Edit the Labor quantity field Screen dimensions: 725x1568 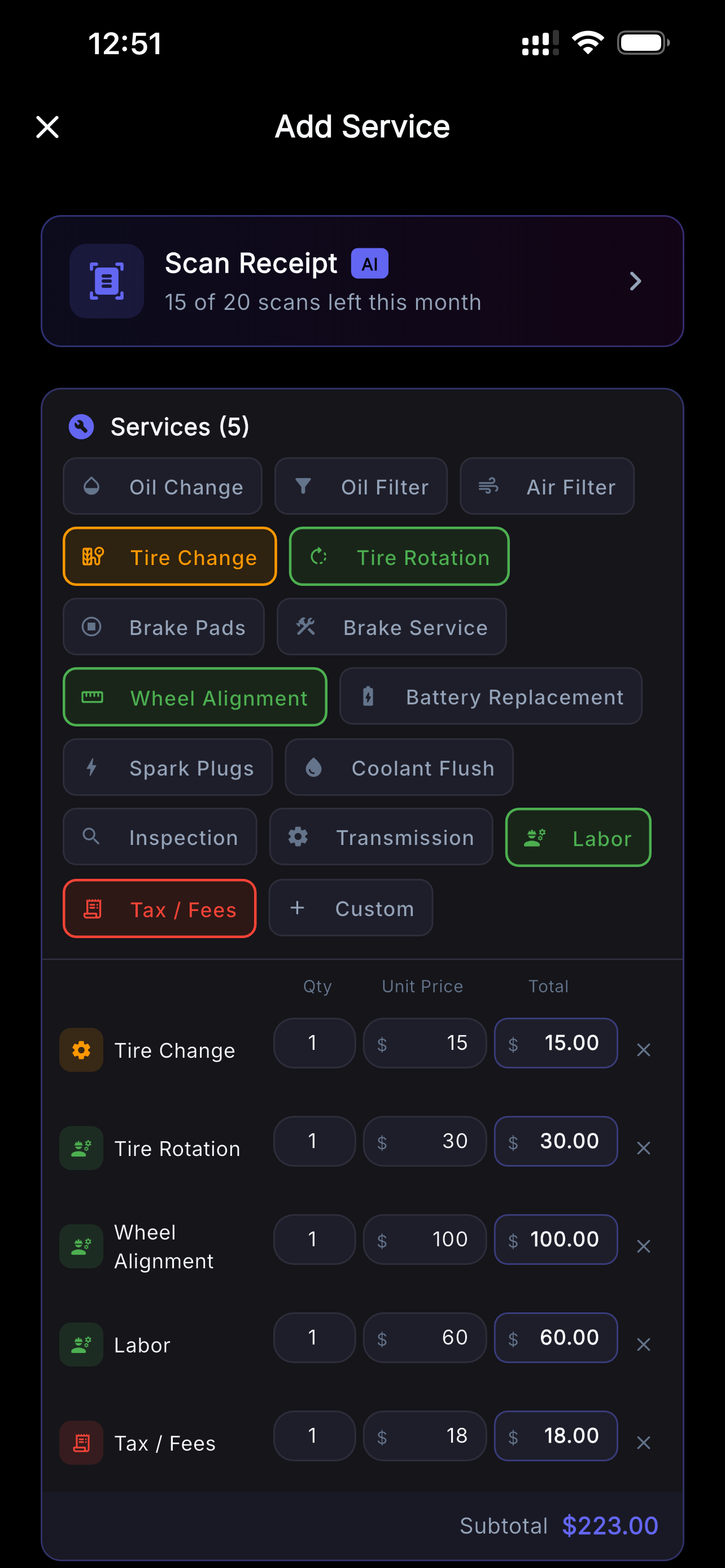pyautogui.click(x=314, y=1338)
